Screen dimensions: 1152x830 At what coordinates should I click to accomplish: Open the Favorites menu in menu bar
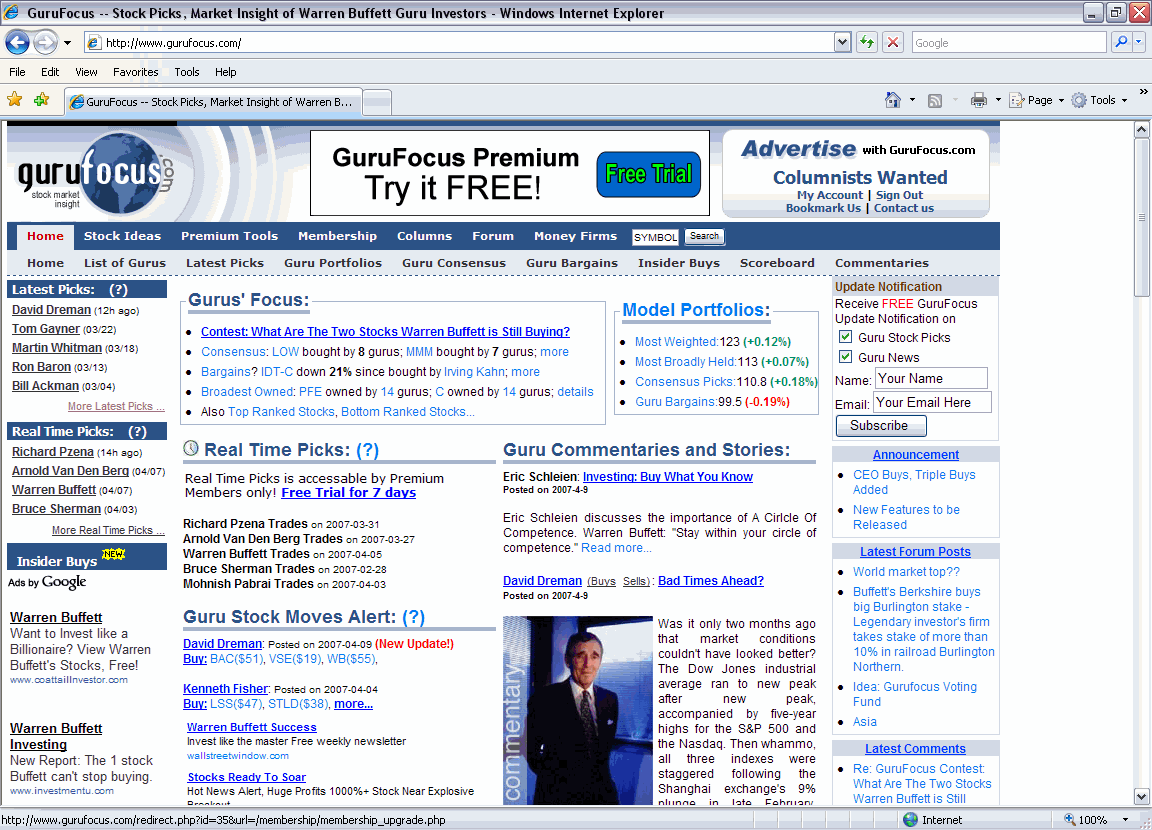tap(135, 72)
